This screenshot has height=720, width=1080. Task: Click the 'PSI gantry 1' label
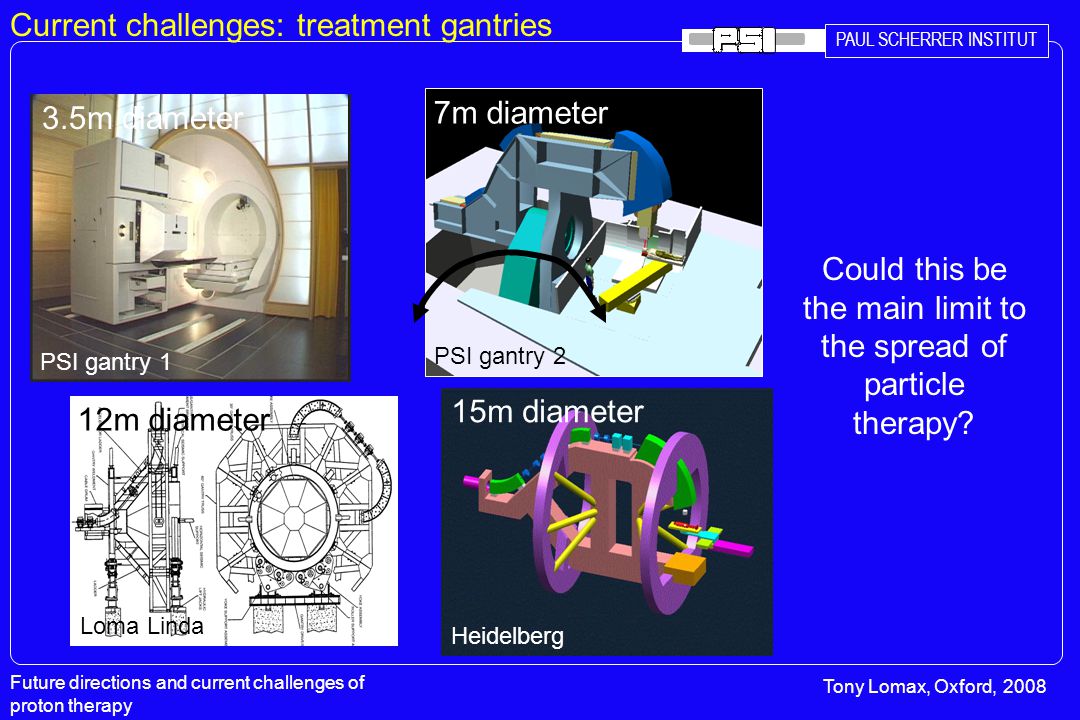(105, 362)
